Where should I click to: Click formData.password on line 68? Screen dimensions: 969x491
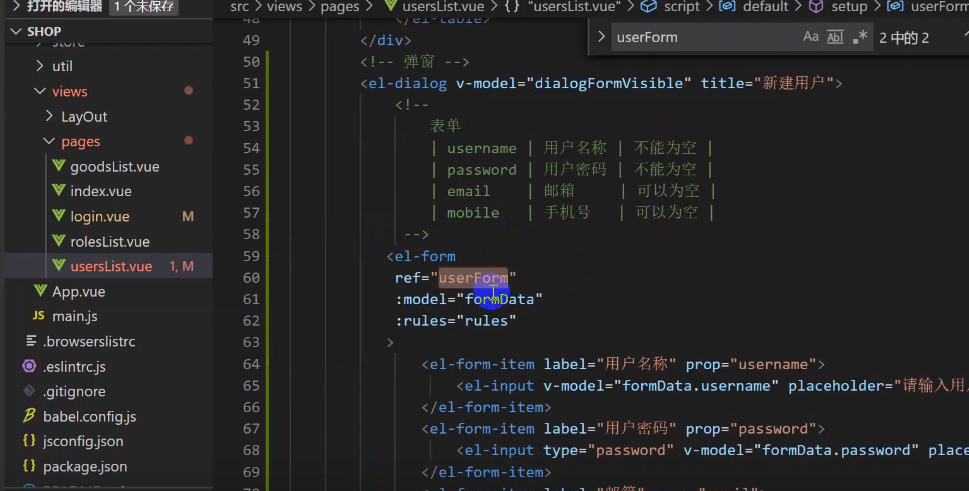coord(836,450)
